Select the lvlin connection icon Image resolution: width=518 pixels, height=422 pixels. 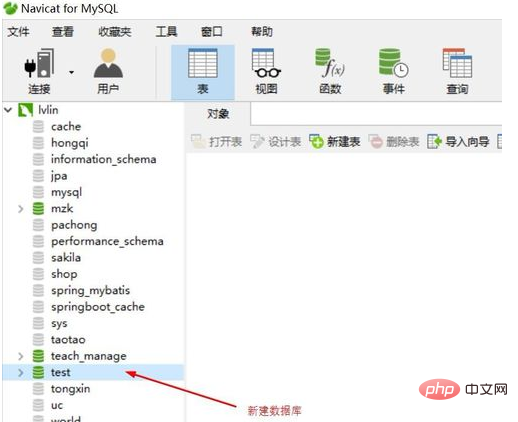click(25, 110)
